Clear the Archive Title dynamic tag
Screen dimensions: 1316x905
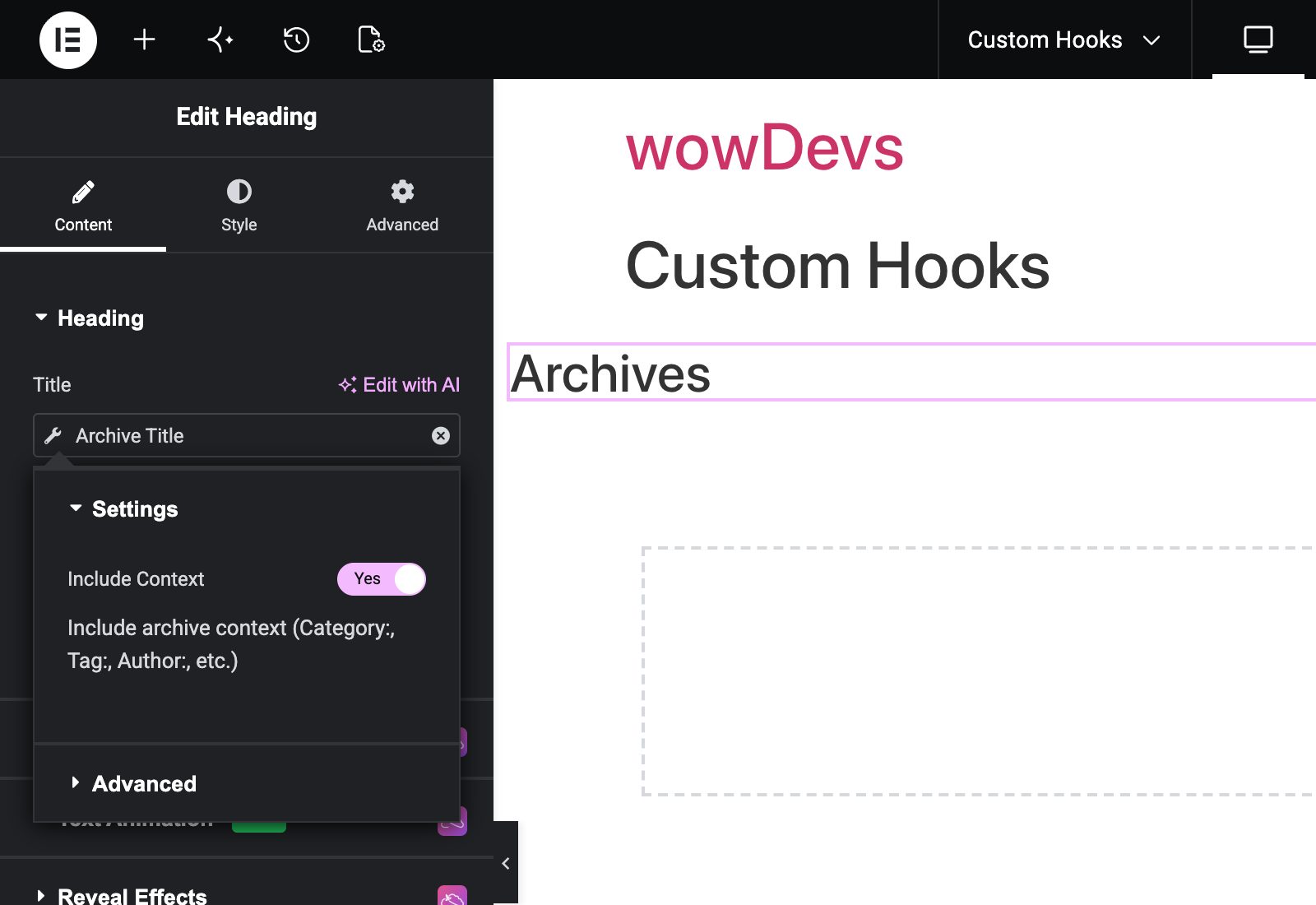tap(441, 435)
